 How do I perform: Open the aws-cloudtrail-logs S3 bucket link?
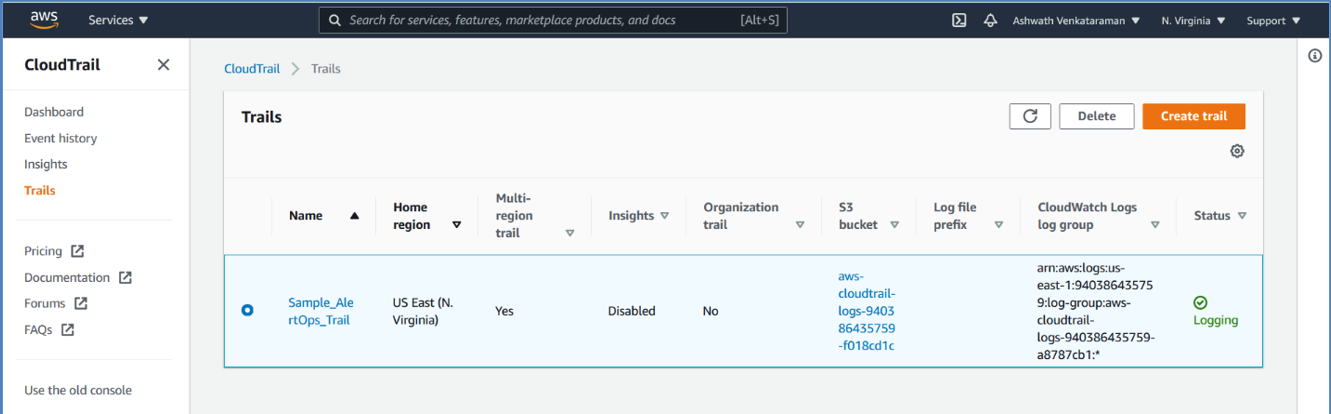[866, 311]
